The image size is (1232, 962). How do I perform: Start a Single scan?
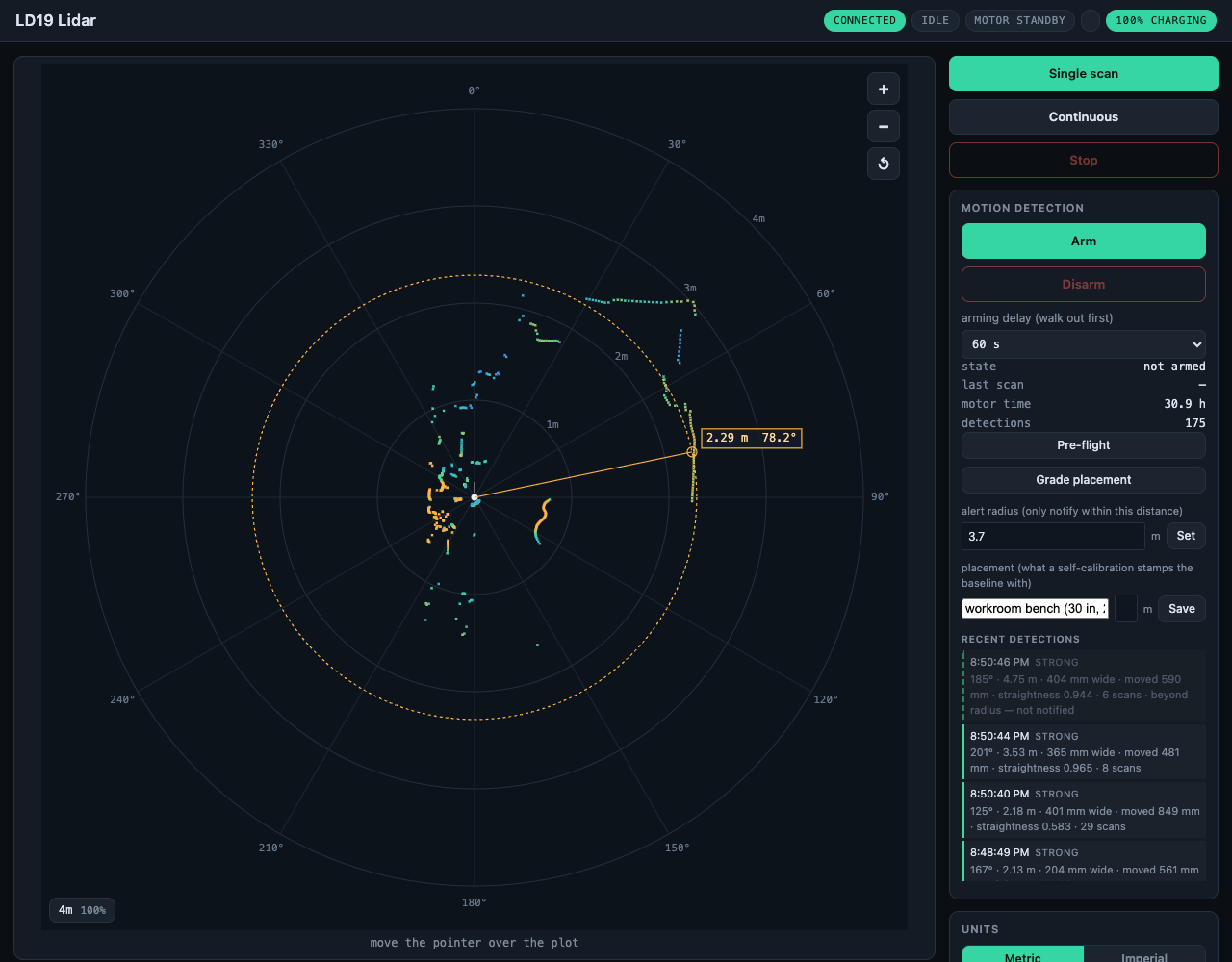[1084, 74]
